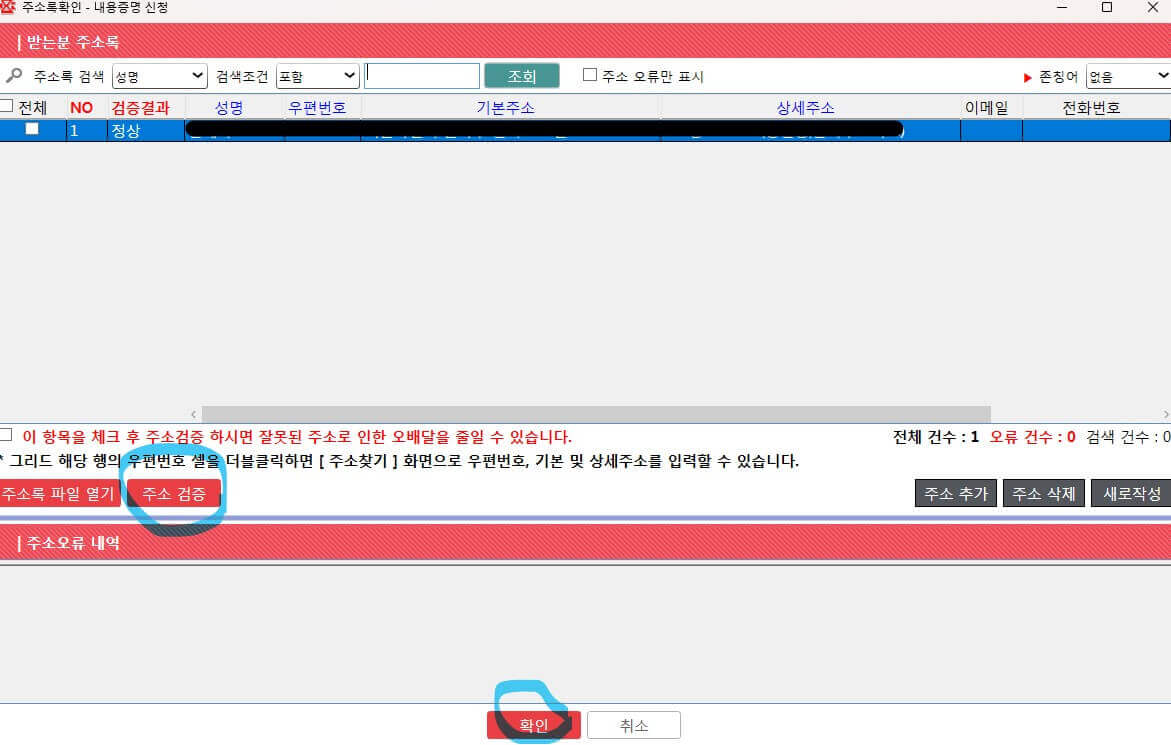
Task: Click the 검증결과 column header
Action: tap(140, 107)
